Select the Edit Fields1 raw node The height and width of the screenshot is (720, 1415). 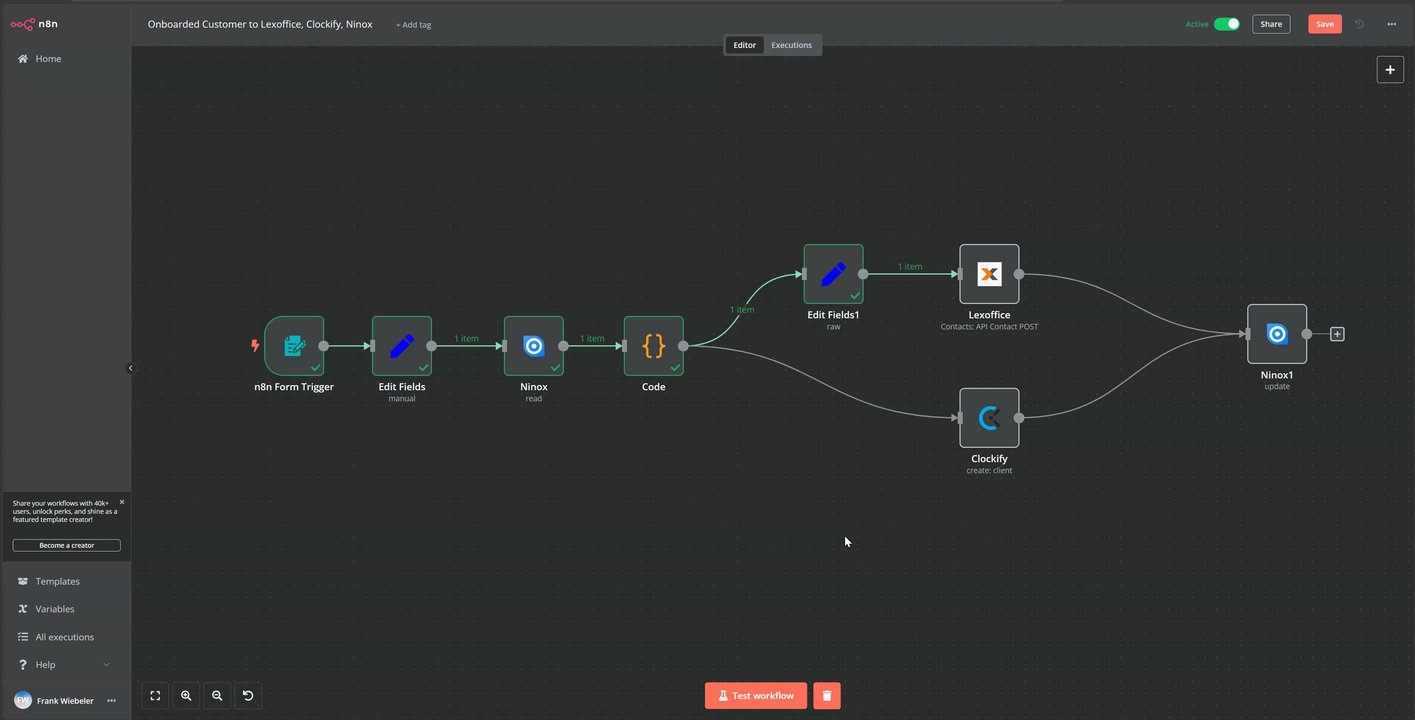[834, 274]
